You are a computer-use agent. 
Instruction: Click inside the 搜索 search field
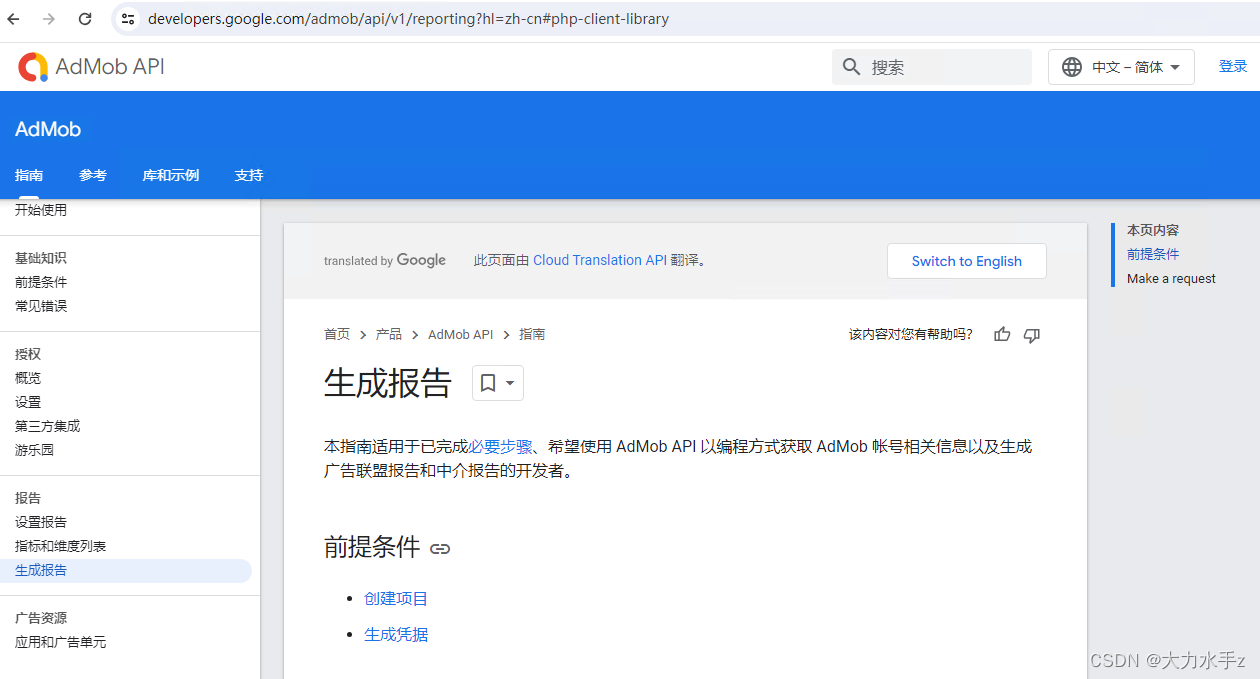930,67
